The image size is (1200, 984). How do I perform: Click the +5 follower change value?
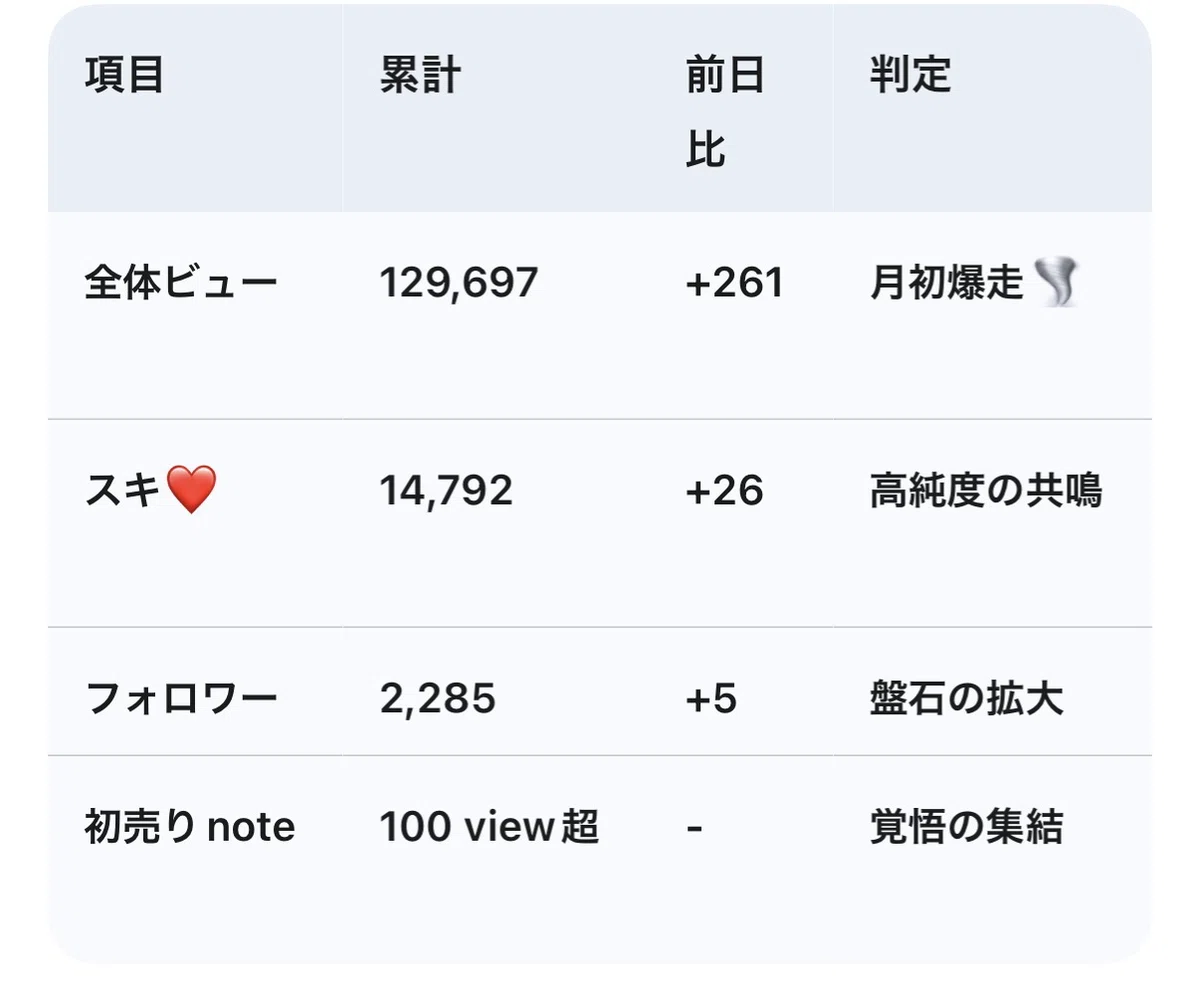point(711,698)
